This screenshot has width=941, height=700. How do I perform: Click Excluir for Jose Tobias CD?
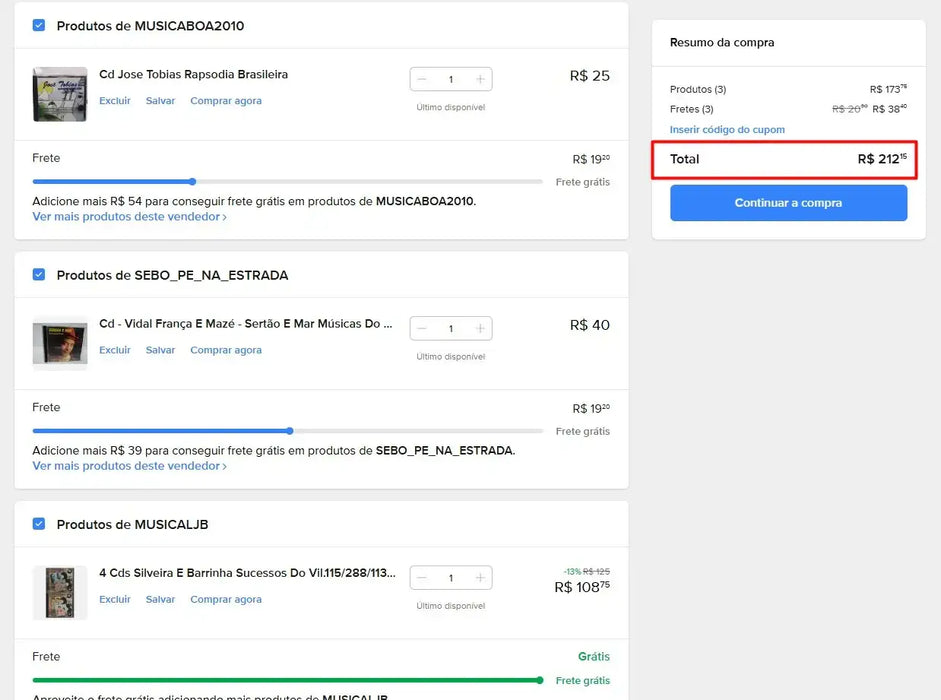115,101
